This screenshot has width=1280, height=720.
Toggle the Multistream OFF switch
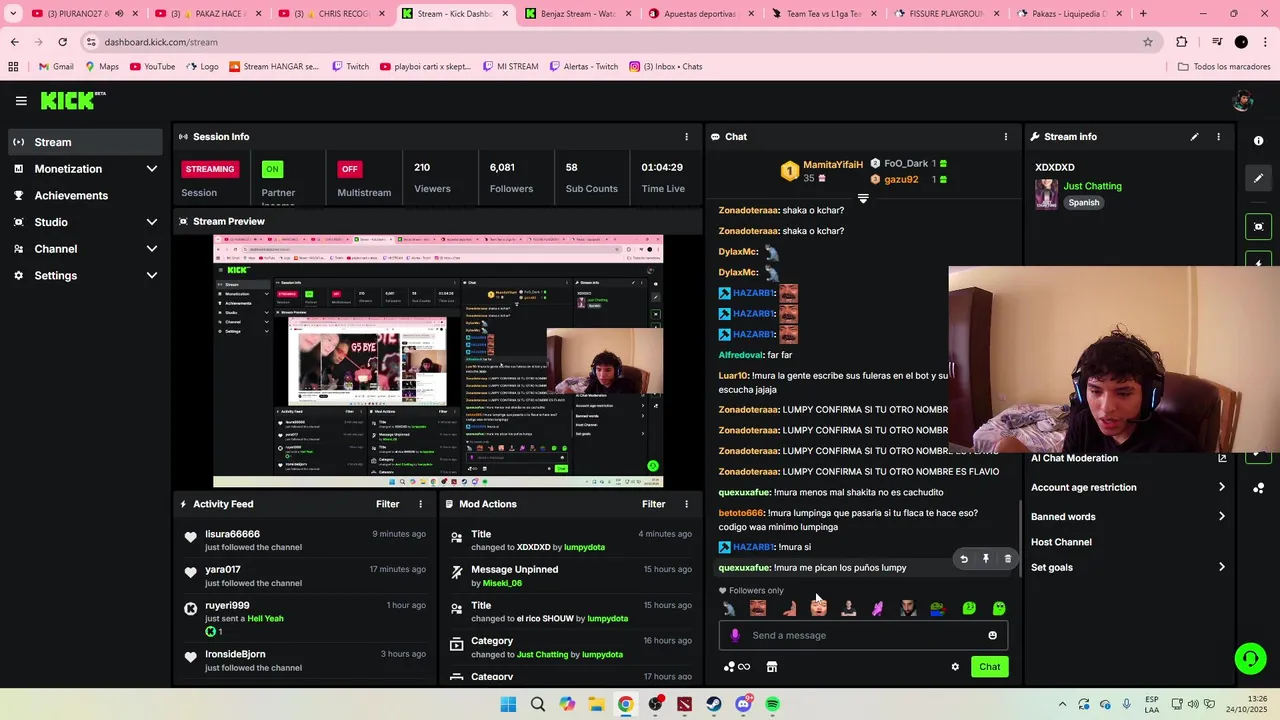349,169
